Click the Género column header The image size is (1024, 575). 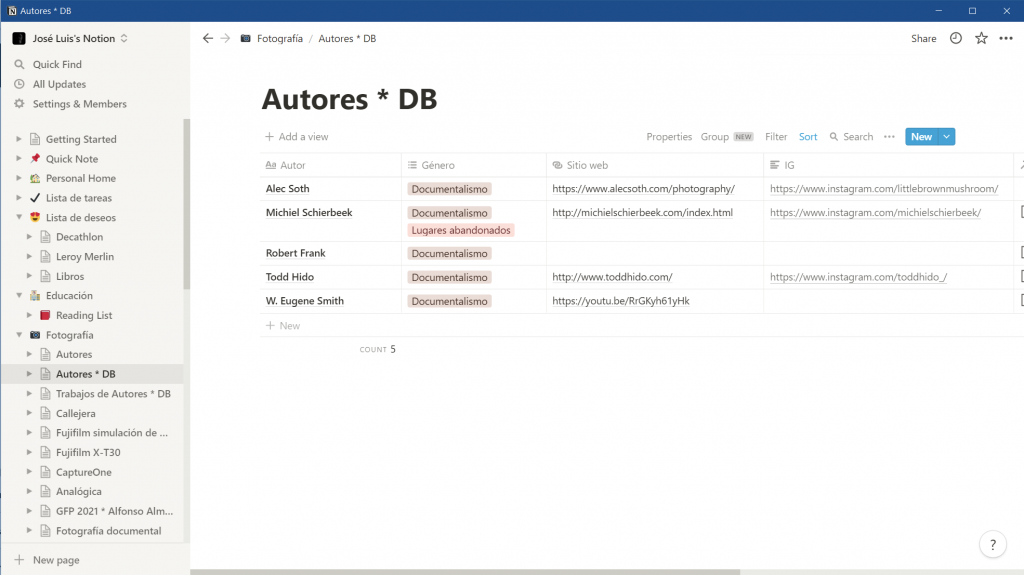click(x=438, y=165)
